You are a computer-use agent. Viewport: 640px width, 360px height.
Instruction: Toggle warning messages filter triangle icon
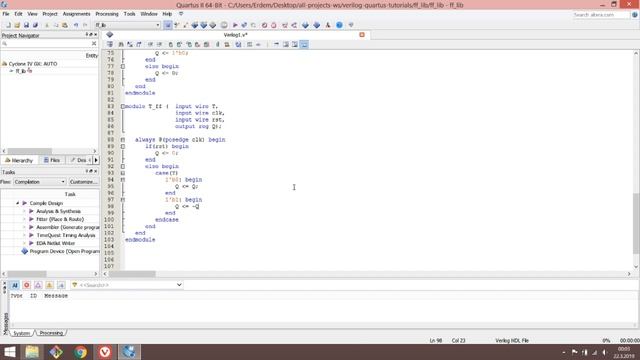[x=49, y=285]
